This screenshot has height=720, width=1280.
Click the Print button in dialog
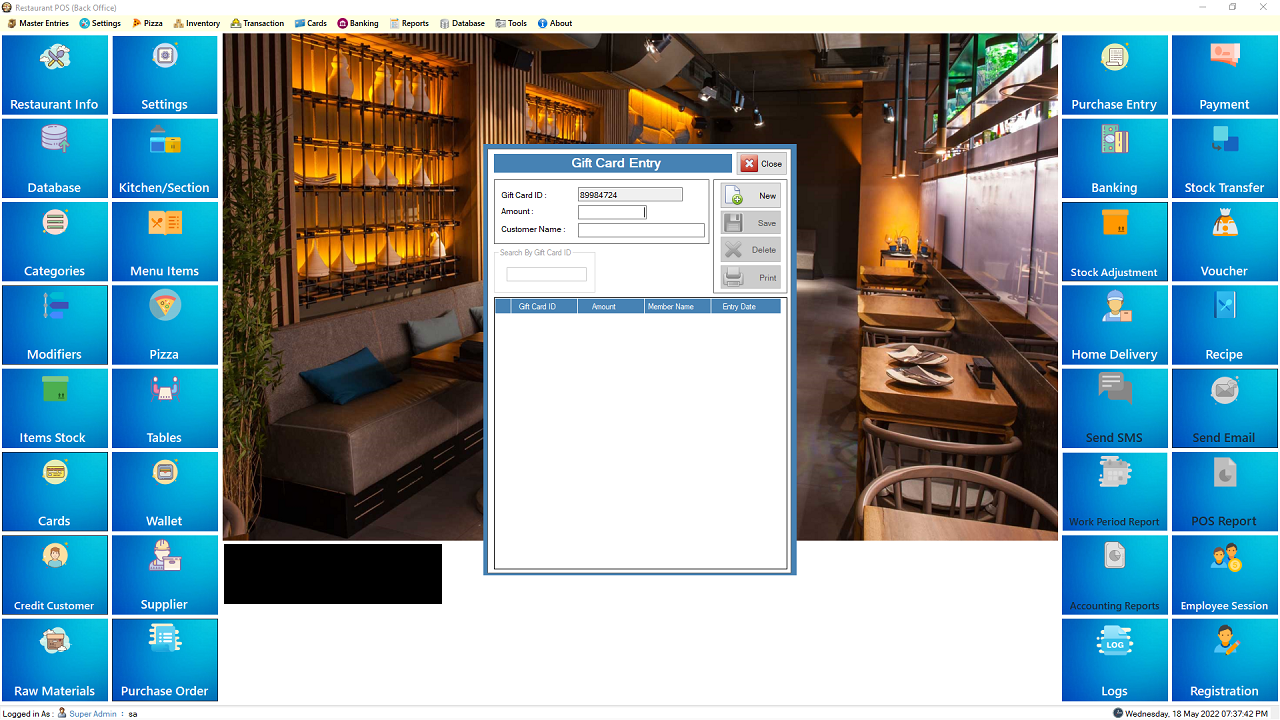(751, 278)
